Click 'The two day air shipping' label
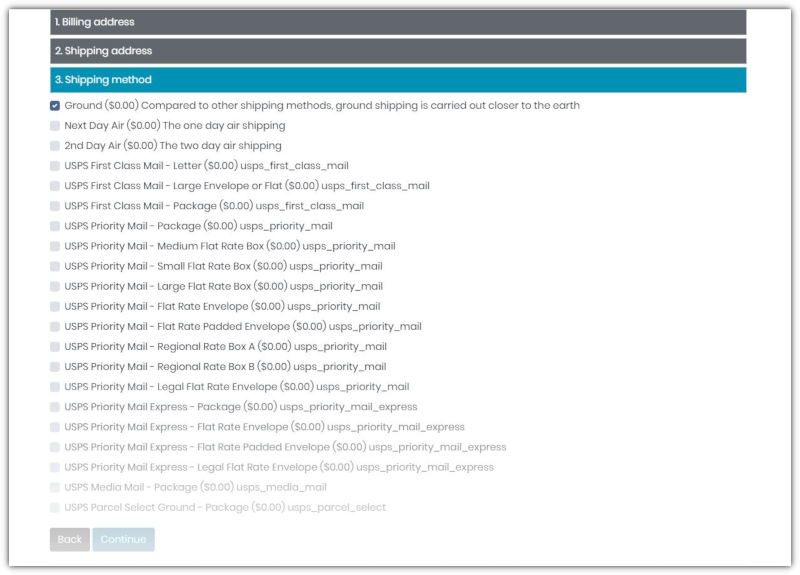 coord(220,146)
